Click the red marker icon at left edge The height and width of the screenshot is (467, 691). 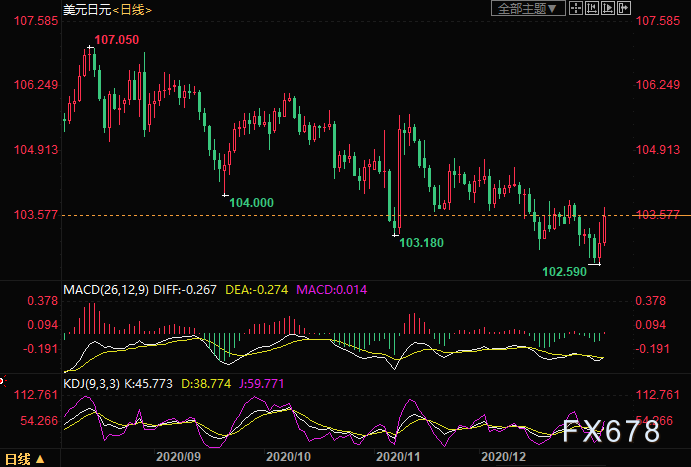(3, 380)
